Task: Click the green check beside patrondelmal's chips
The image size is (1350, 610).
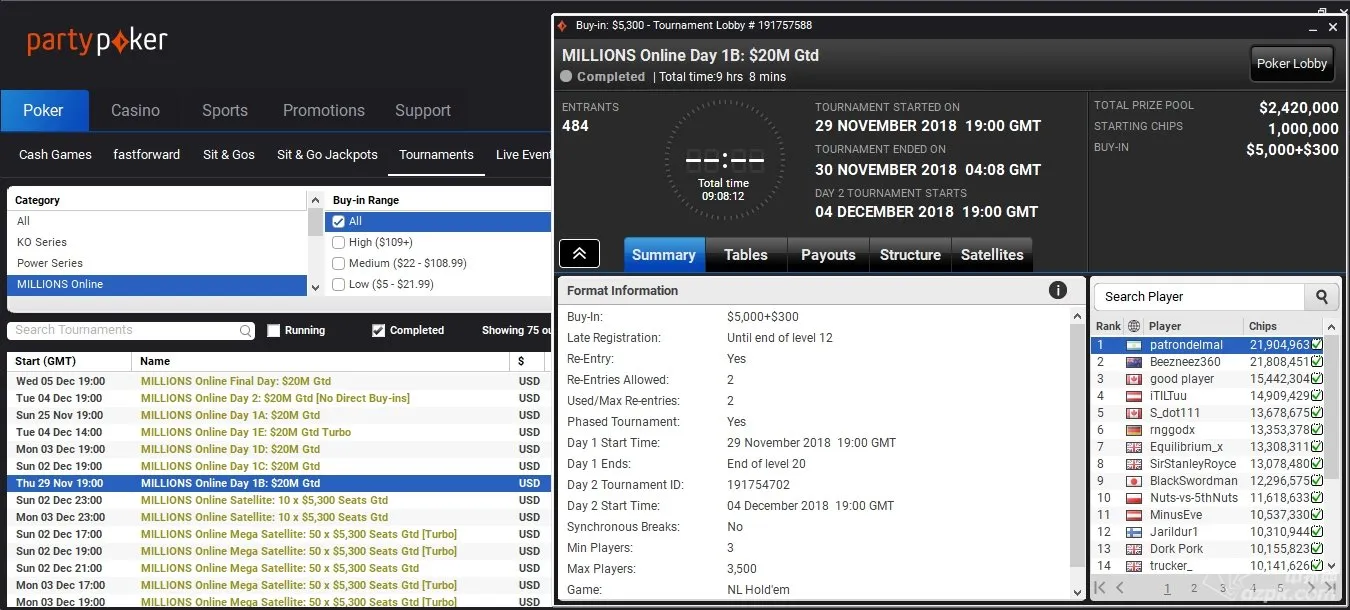Action: pos(1317,345)
